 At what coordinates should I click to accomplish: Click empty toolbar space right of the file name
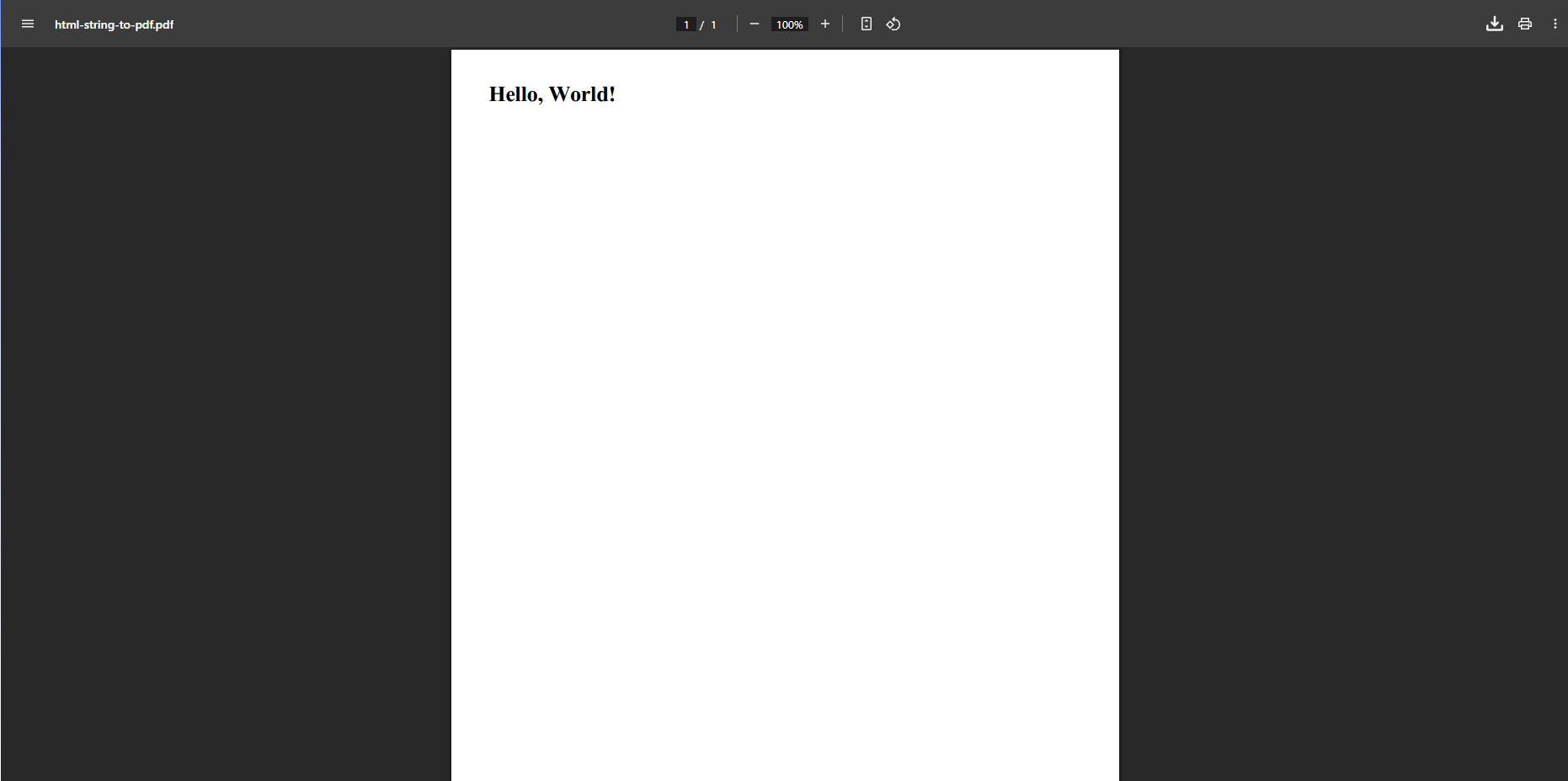point(421,24)
